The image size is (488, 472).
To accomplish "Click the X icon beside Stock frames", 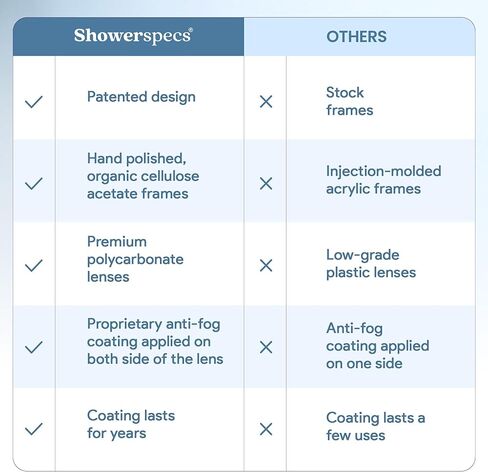I will (266, 102).
